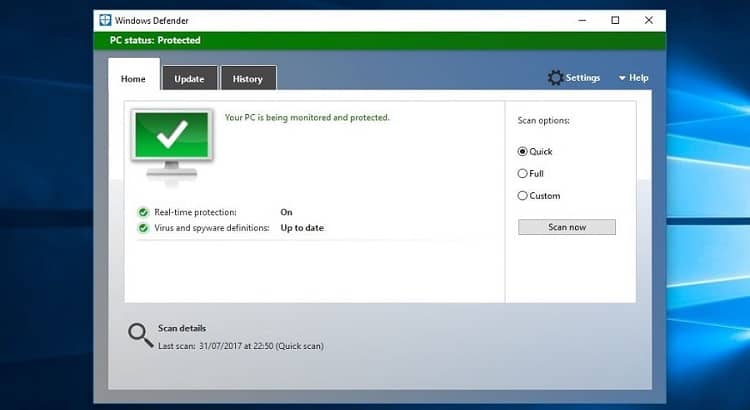This screenshot has height=410, width=750.
Task: Close the Windows Defender window
Action: pyautogui.click(x=649, y=20)
